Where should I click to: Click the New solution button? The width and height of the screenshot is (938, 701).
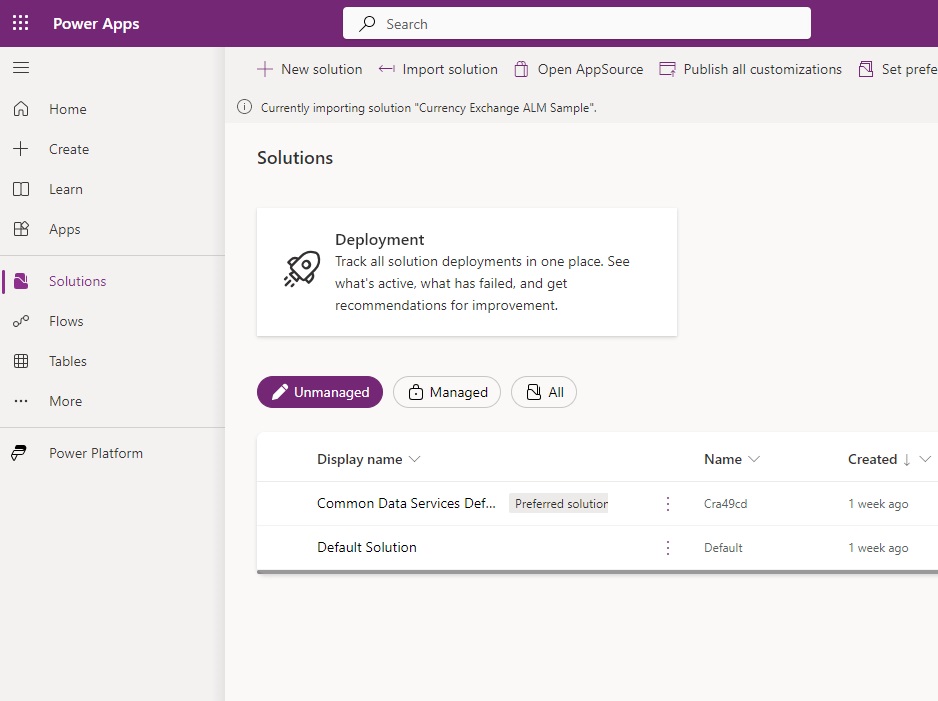point(310,69)
